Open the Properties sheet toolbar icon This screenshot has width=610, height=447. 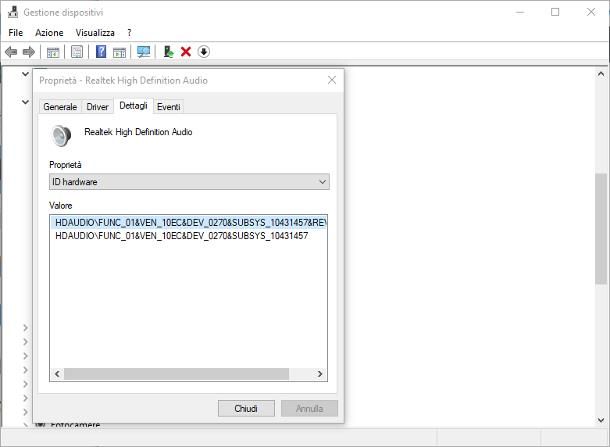click(x=77, y=52)
